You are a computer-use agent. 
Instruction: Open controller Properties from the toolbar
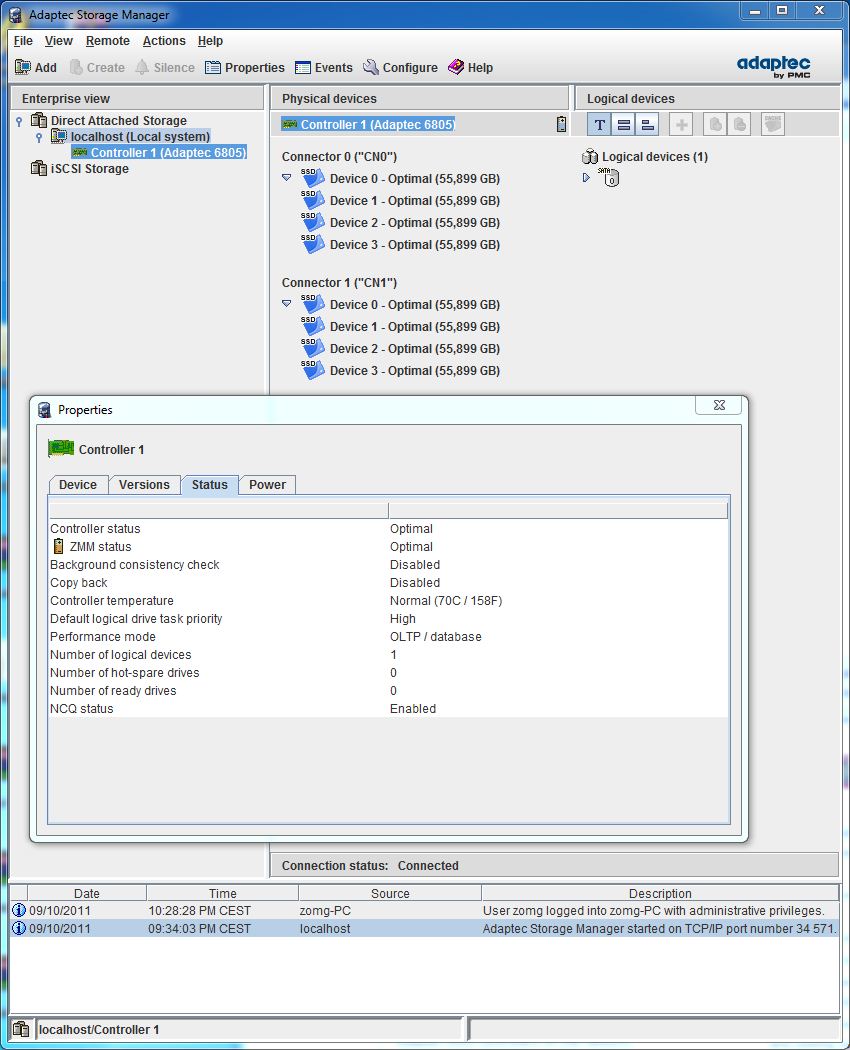click(x=245, y=68)
